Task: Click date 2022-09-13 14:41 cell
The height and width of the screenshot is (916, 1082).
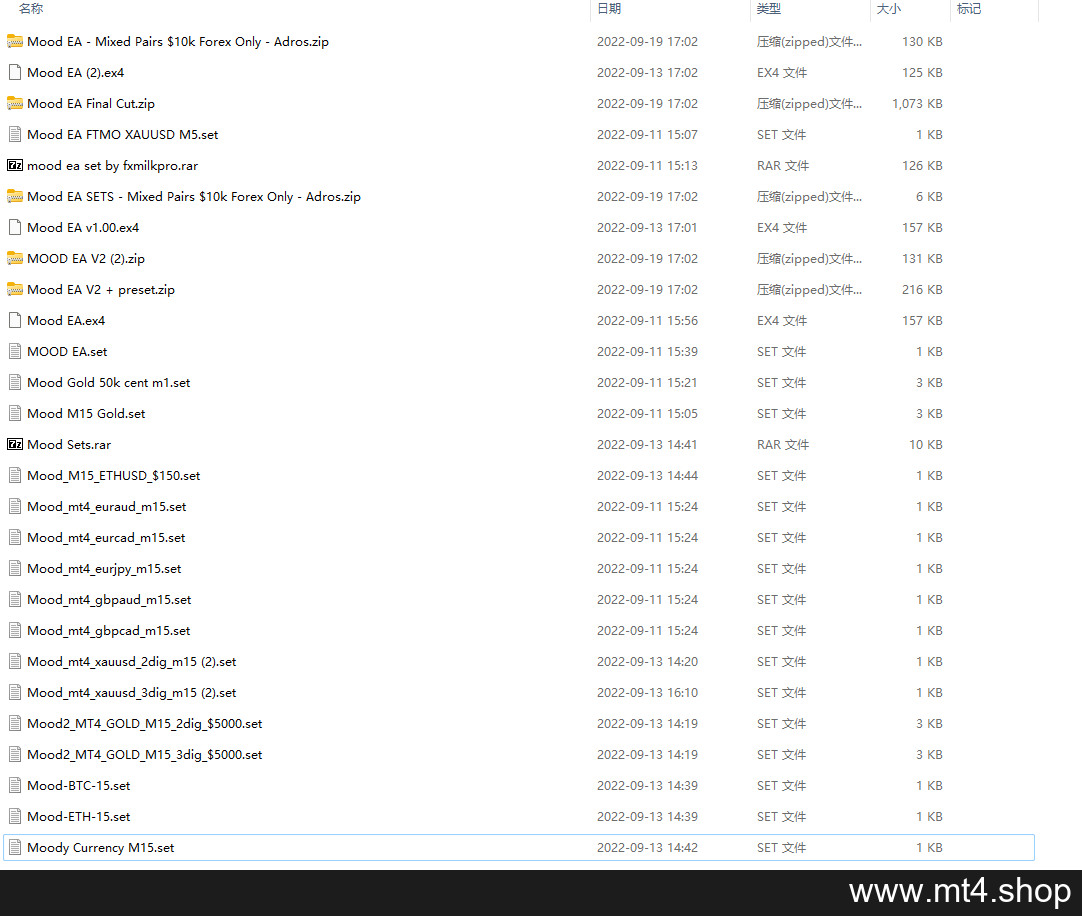Action: (647, 445)
